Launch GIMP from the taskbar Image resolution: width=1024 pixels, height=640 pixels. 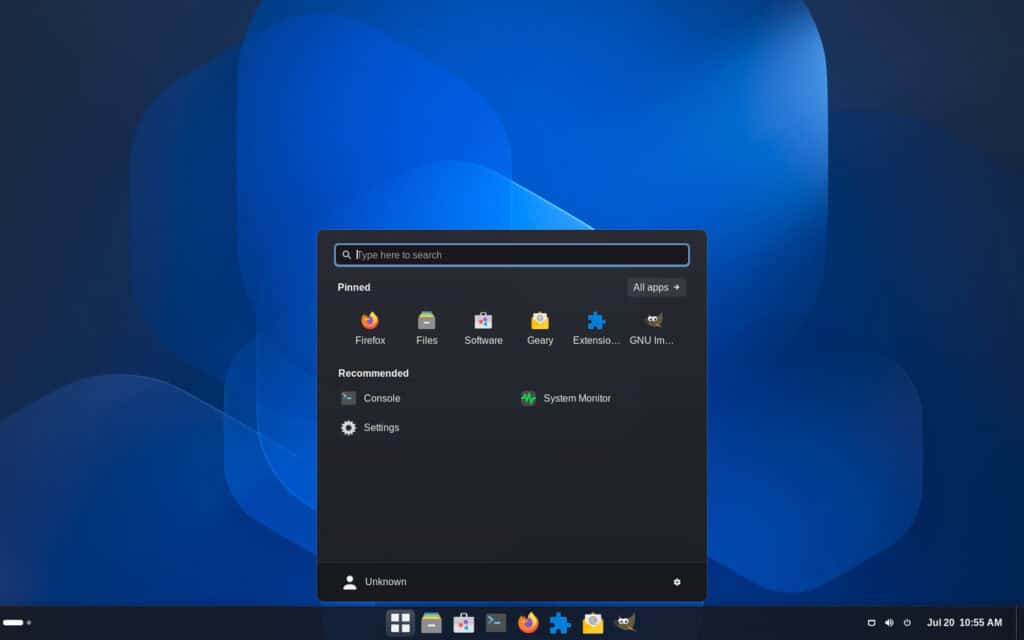click(625, 622)
